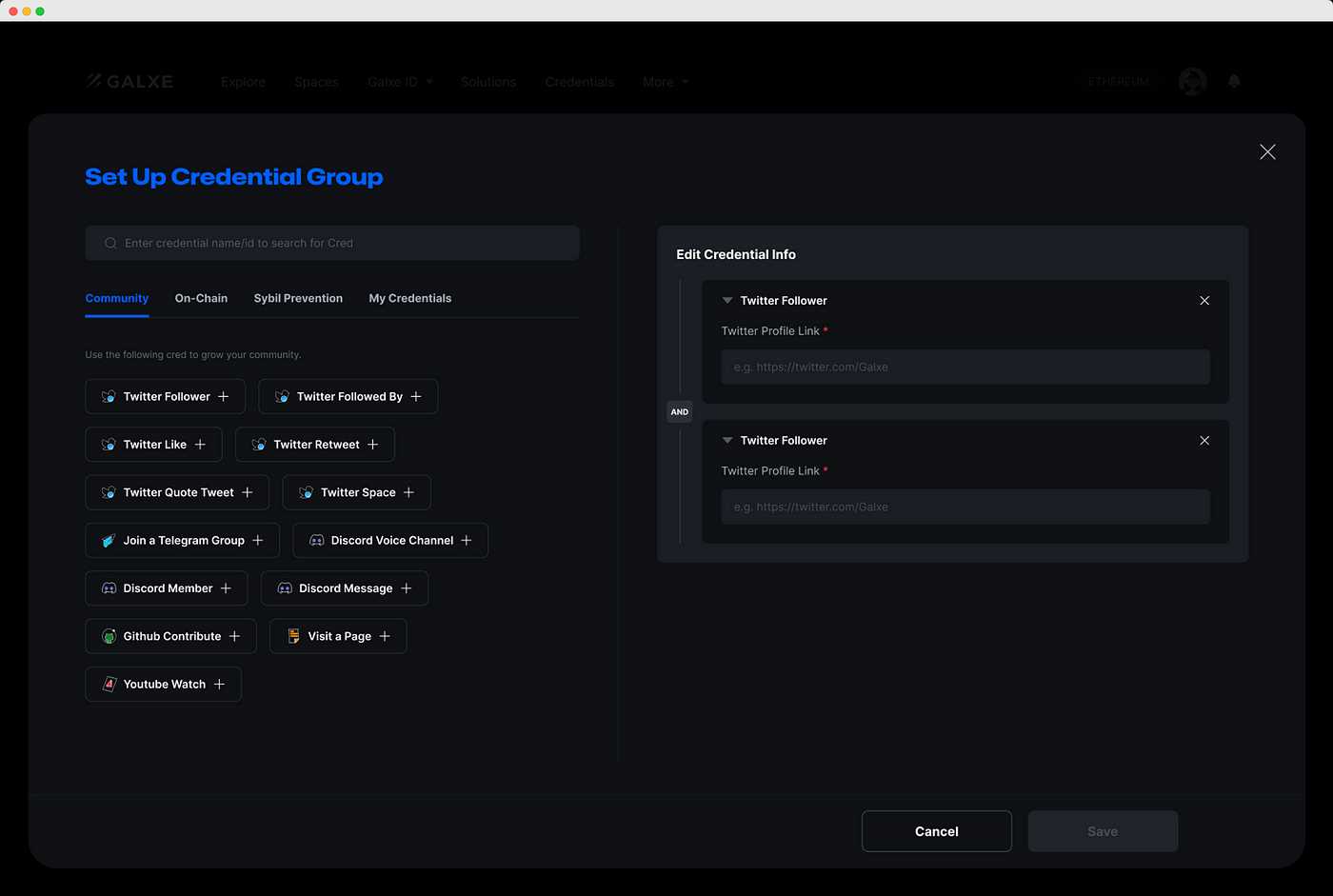This screenshot has width=1333, height=896.
Task: Collapse the second Twitter Follower card
Action: (x=727, y=440)
